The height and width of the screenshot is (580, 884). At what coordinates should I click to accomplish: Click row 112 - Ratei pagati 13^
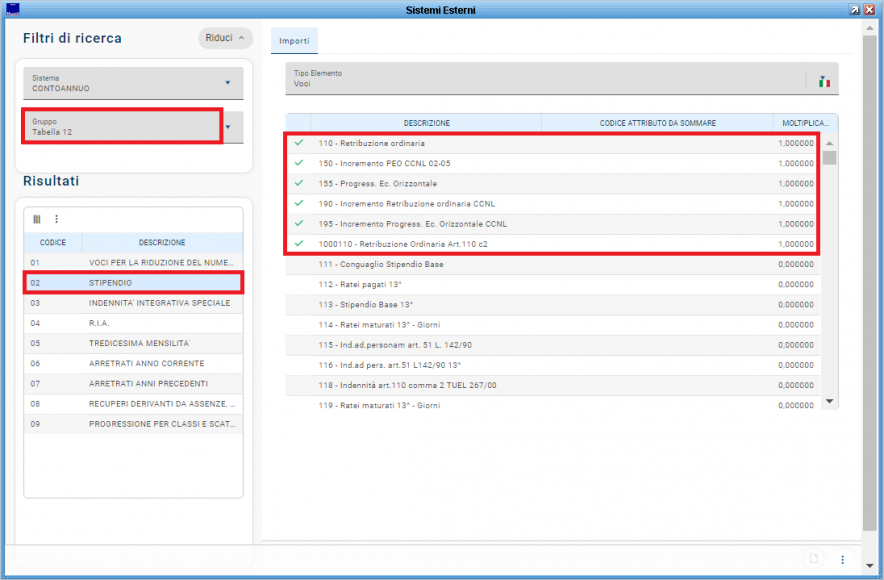pos(552,284)
